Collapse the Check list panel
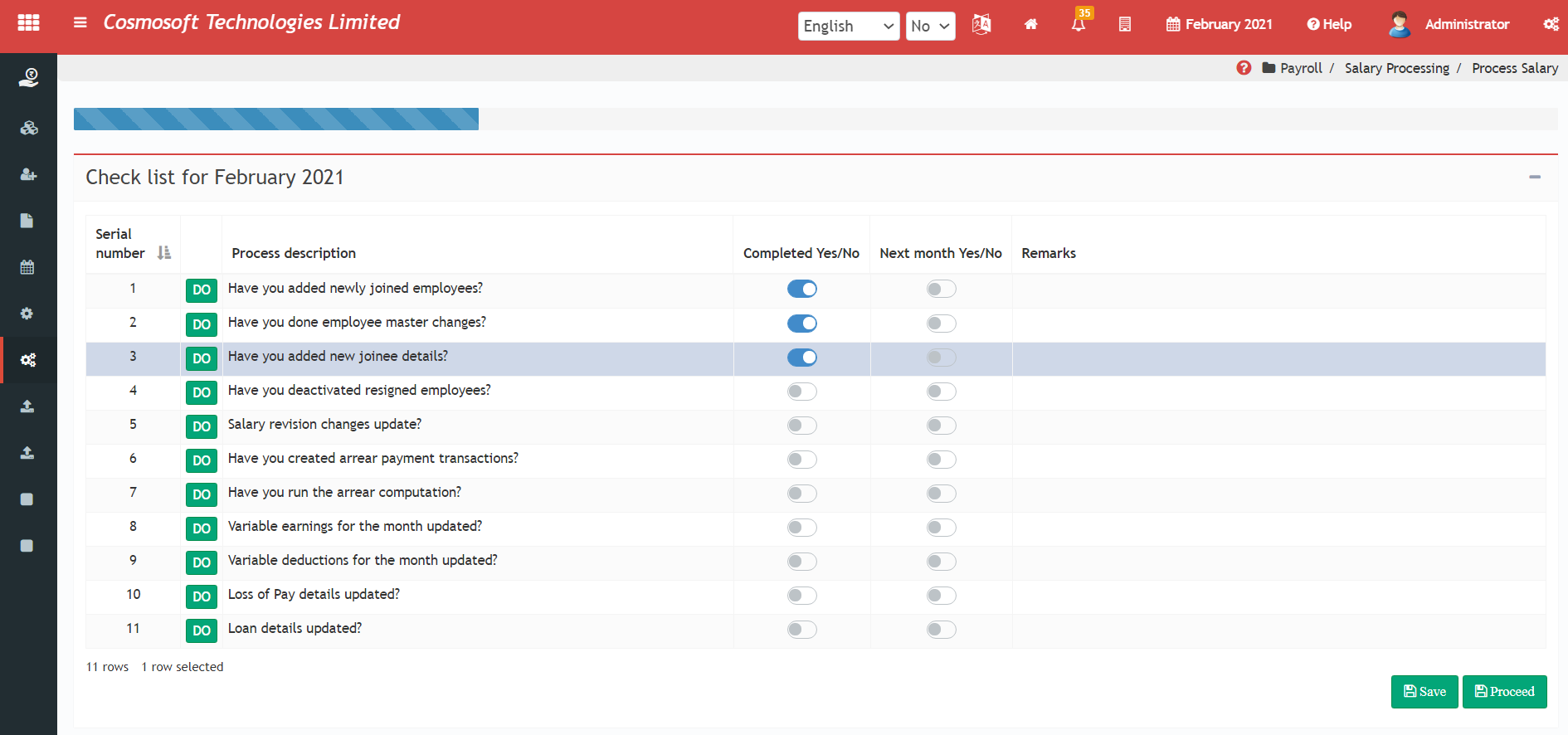Screen dimensions: 1568x735 (1535, 177)
